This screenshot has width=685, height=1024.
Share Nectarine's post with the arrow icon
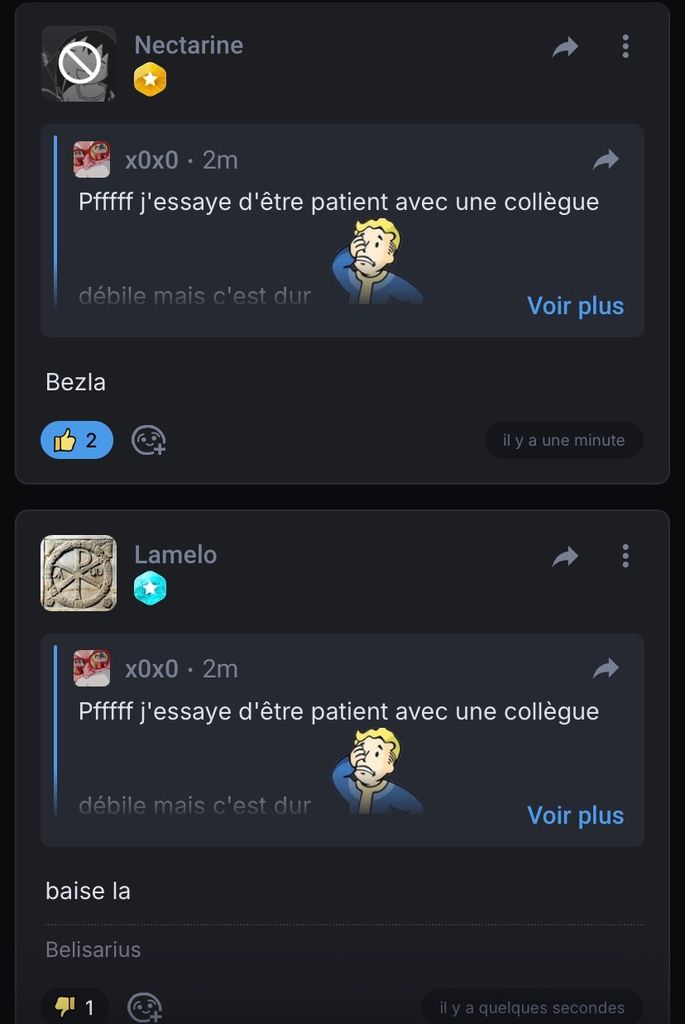(x=565, y=47)
